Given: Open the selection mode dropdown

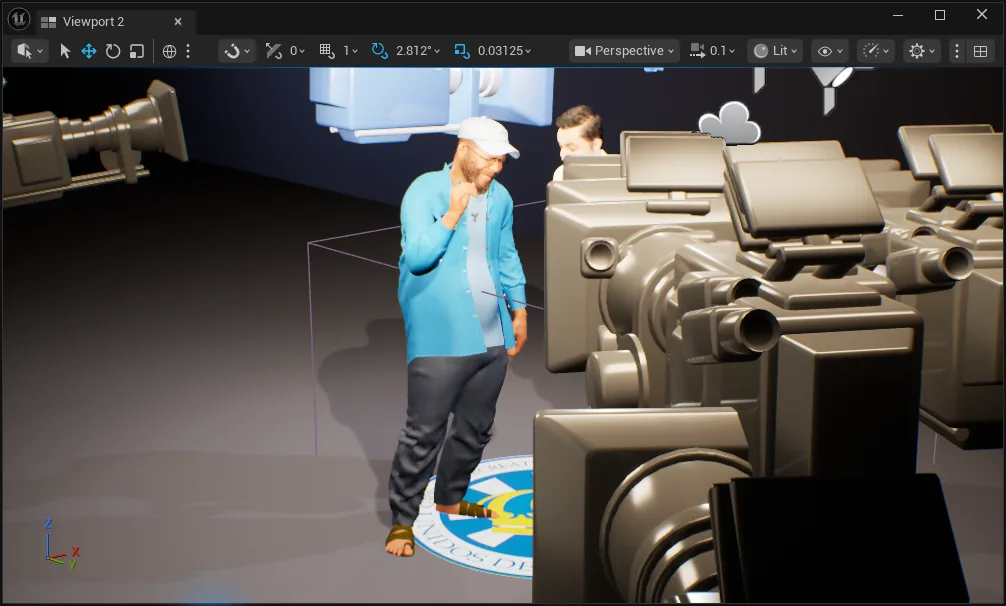Looking at the screenshot, I should click(x=30, y=51).
